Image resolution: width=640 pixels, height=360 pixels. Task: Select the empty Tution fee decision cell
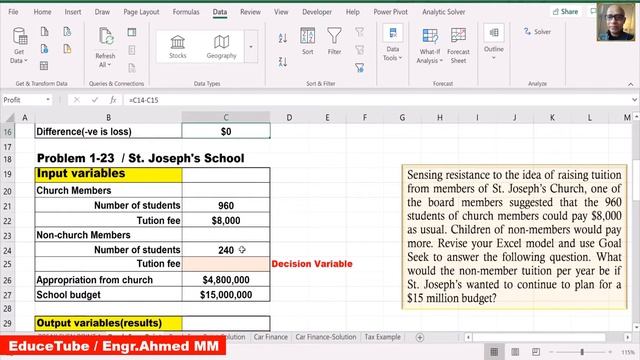click(226, 264)
